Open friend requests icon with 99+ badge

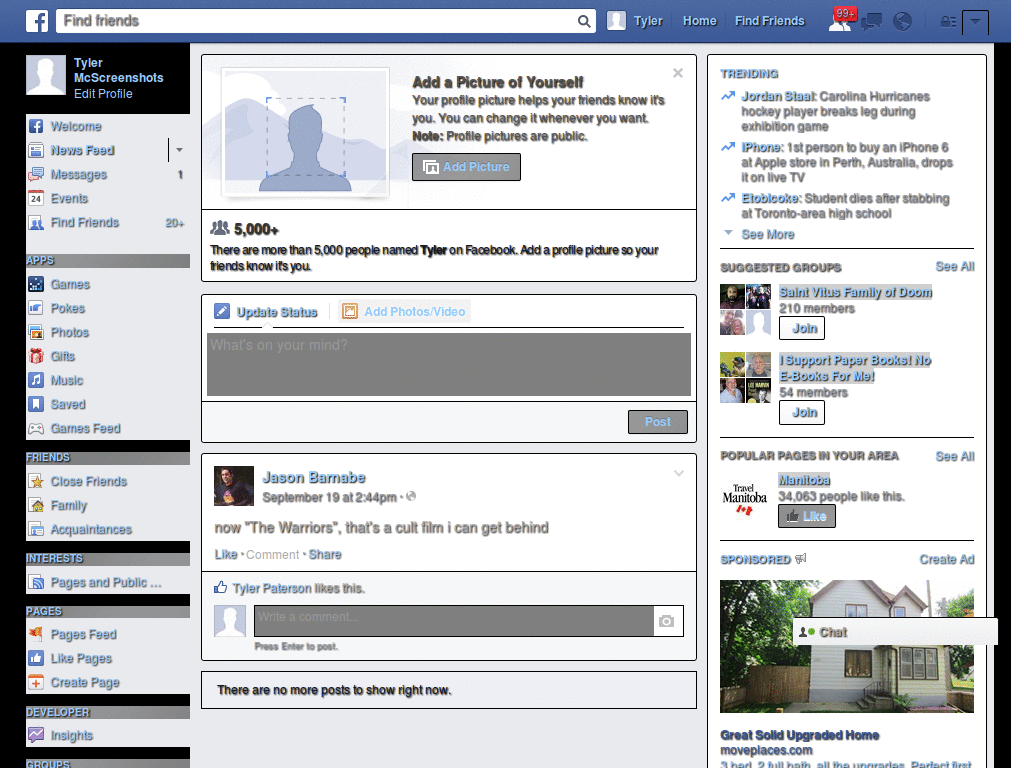click(x=840, y=21)
